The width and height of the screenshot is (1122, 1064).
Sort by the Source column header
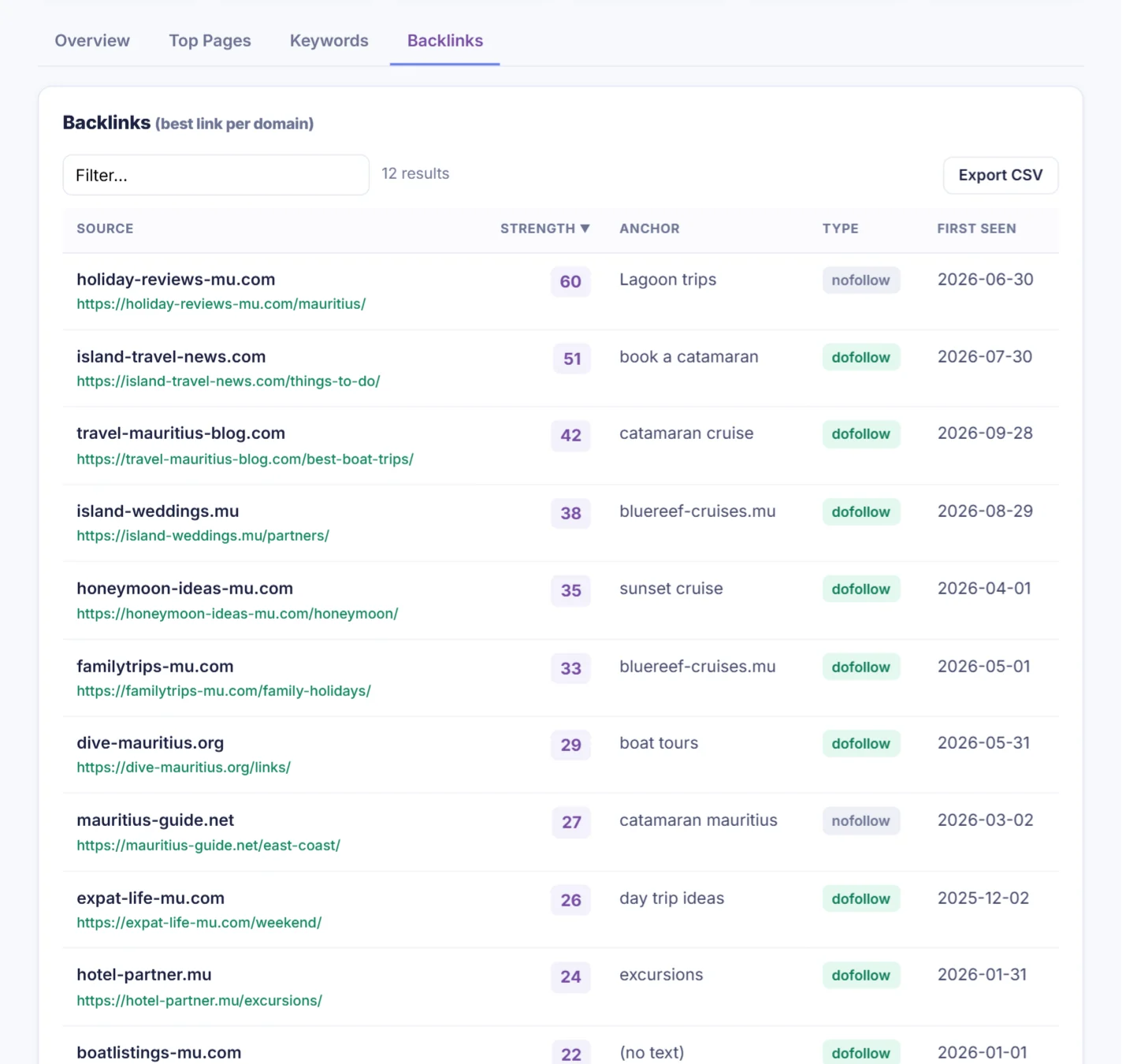pyautogui.click(x=105, y=229)
